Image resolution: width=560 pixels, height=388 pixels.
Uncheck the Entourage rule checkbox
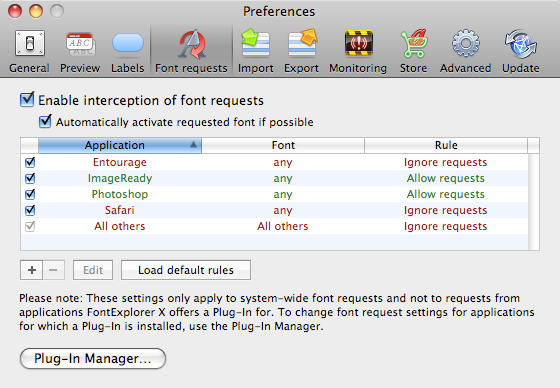[30, 162]
